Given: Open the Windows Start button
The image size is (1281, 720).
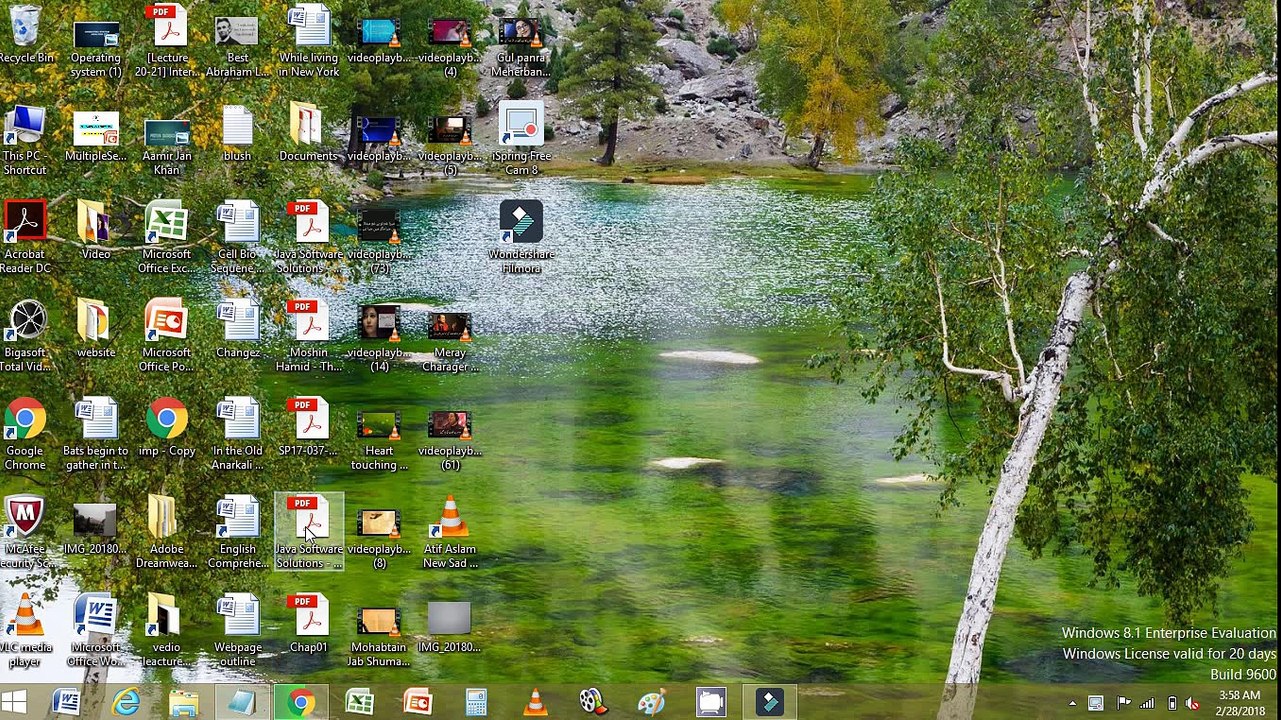Looking at the screenshot, I should [x=14, y=702].
